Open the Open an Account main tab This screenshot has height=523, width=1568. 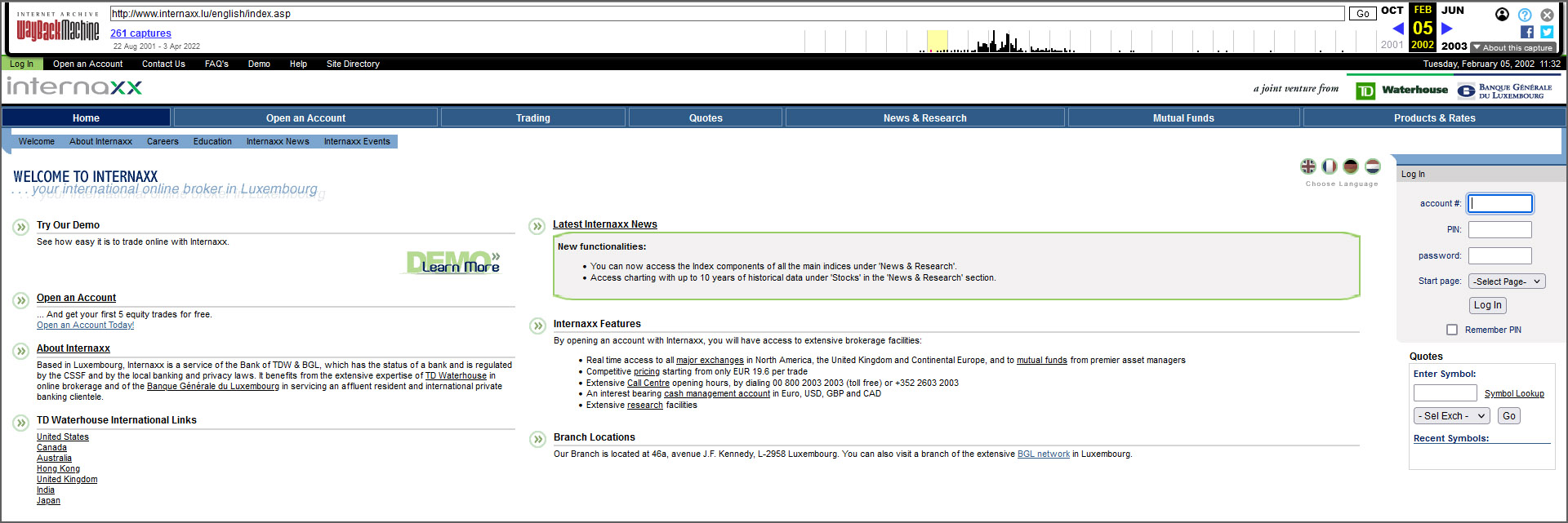(306, 118)
